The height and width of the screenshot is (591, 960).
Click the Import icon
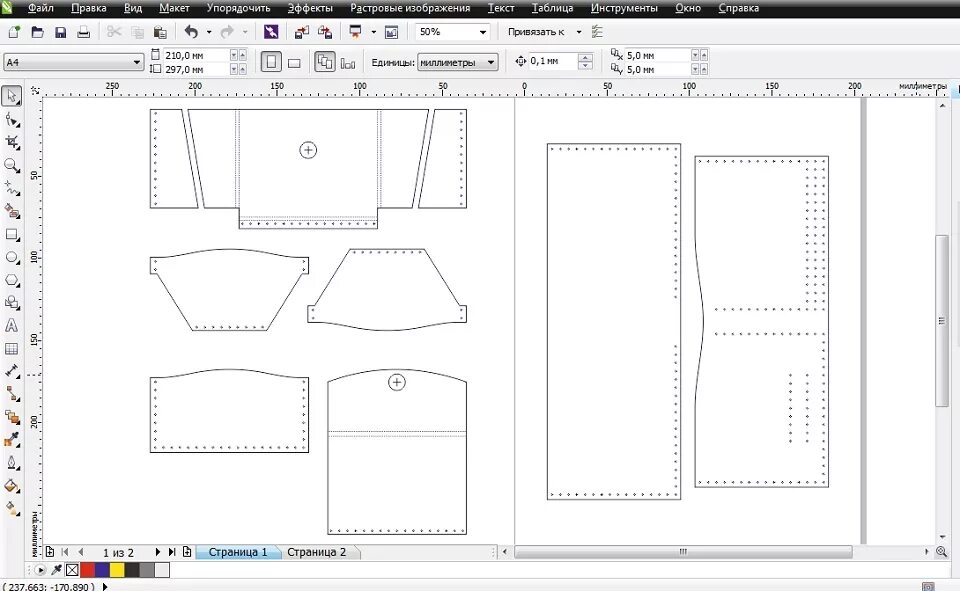(x=302, y=32)
